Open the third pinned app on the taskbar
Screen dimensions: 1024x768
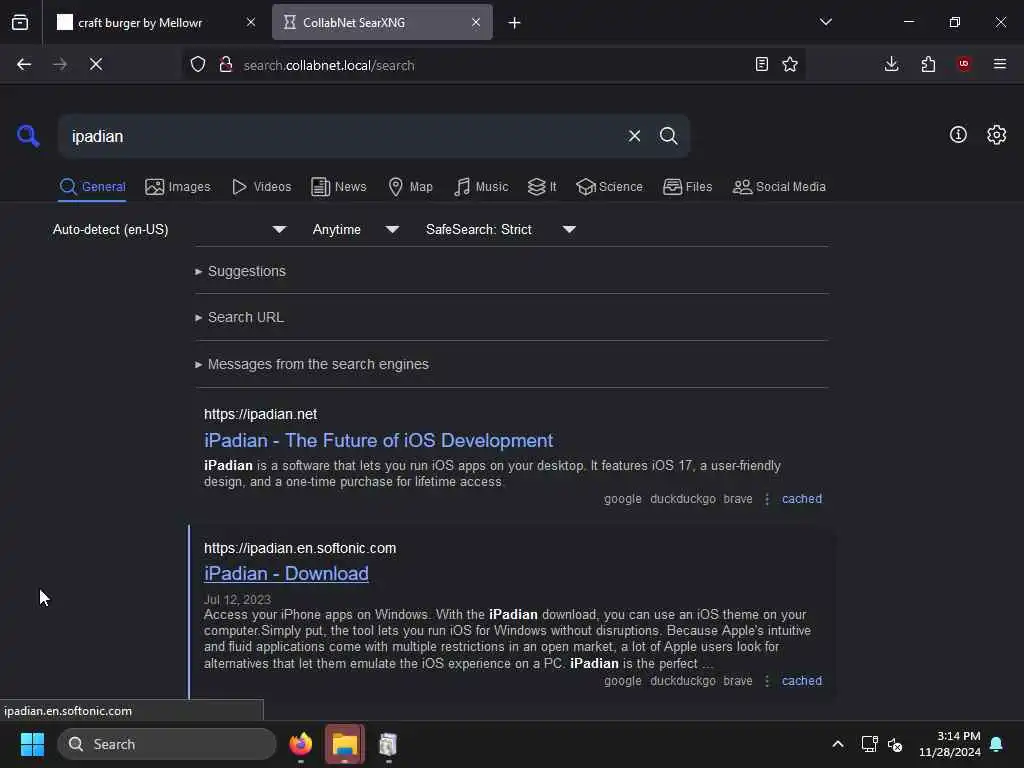click(x=388, y=744)
